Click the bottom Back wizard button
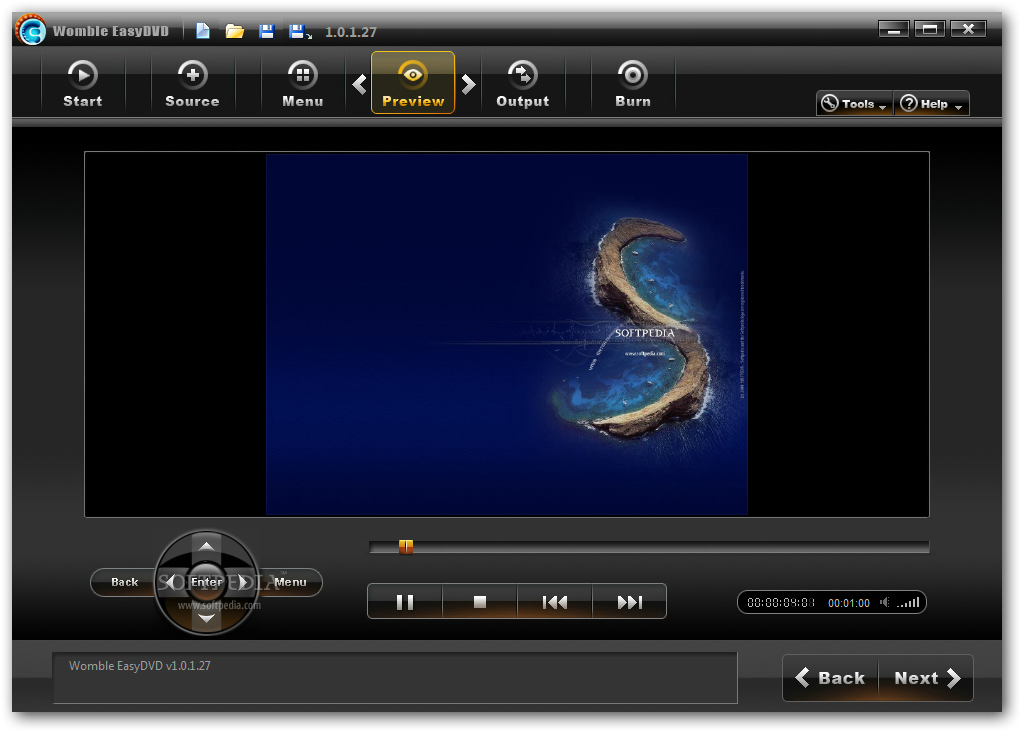Screen dimensions: 1022x732 point(830,678)
